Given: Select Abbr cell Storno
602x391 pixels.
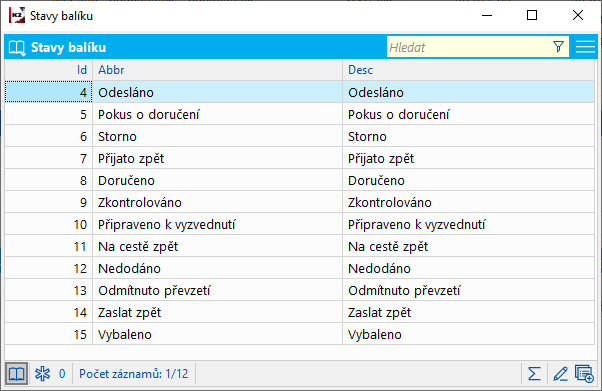Looking at the screenshot, I should (x=217, y=136).
